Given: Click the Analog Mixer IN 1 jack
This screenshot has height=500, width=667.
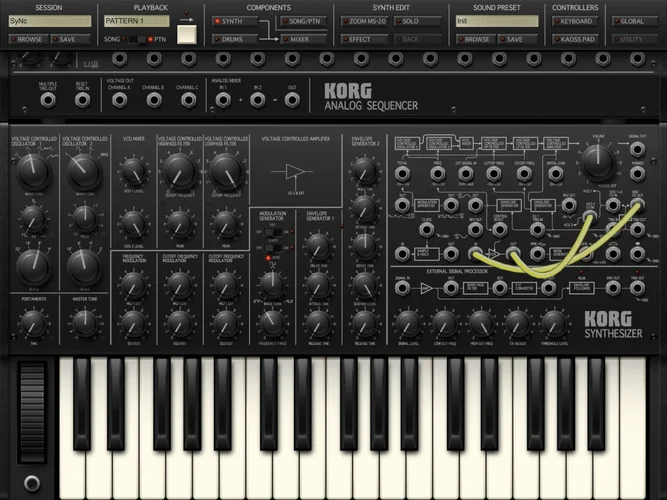Looking at the screenshot, I should click(x=223, y=100).
